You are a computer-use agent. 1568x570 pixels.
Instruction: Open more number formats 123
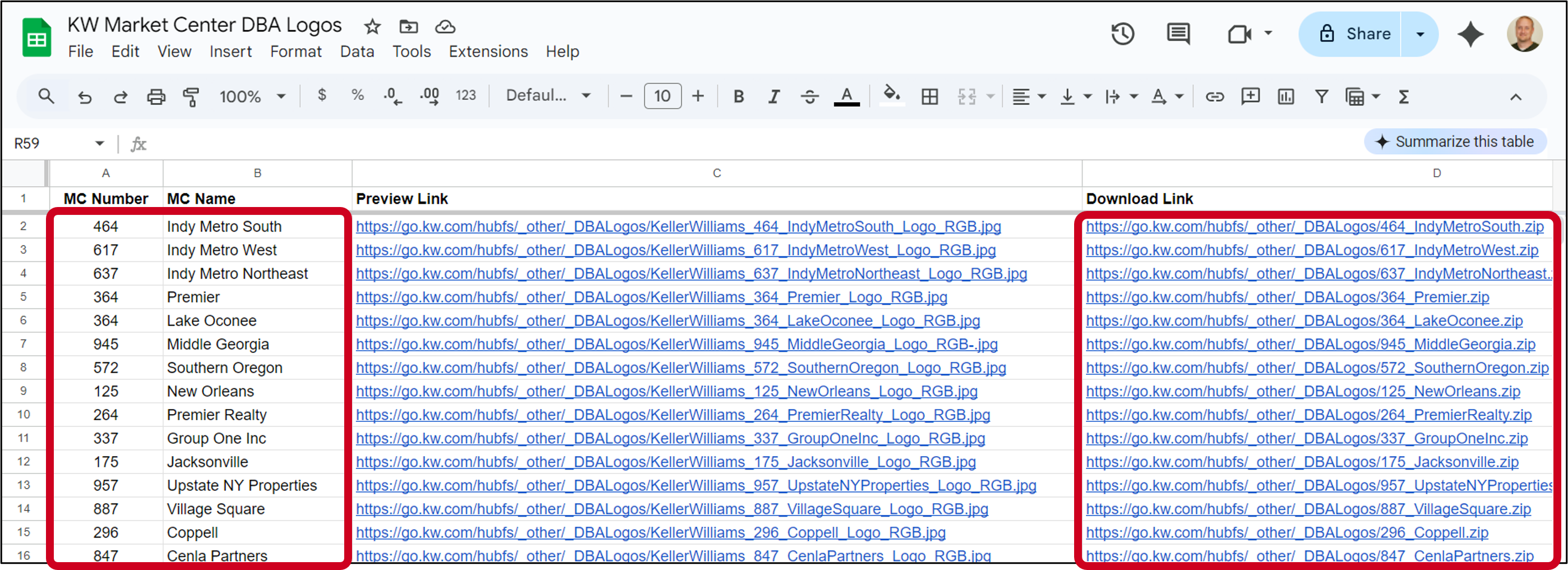(466, 95)
